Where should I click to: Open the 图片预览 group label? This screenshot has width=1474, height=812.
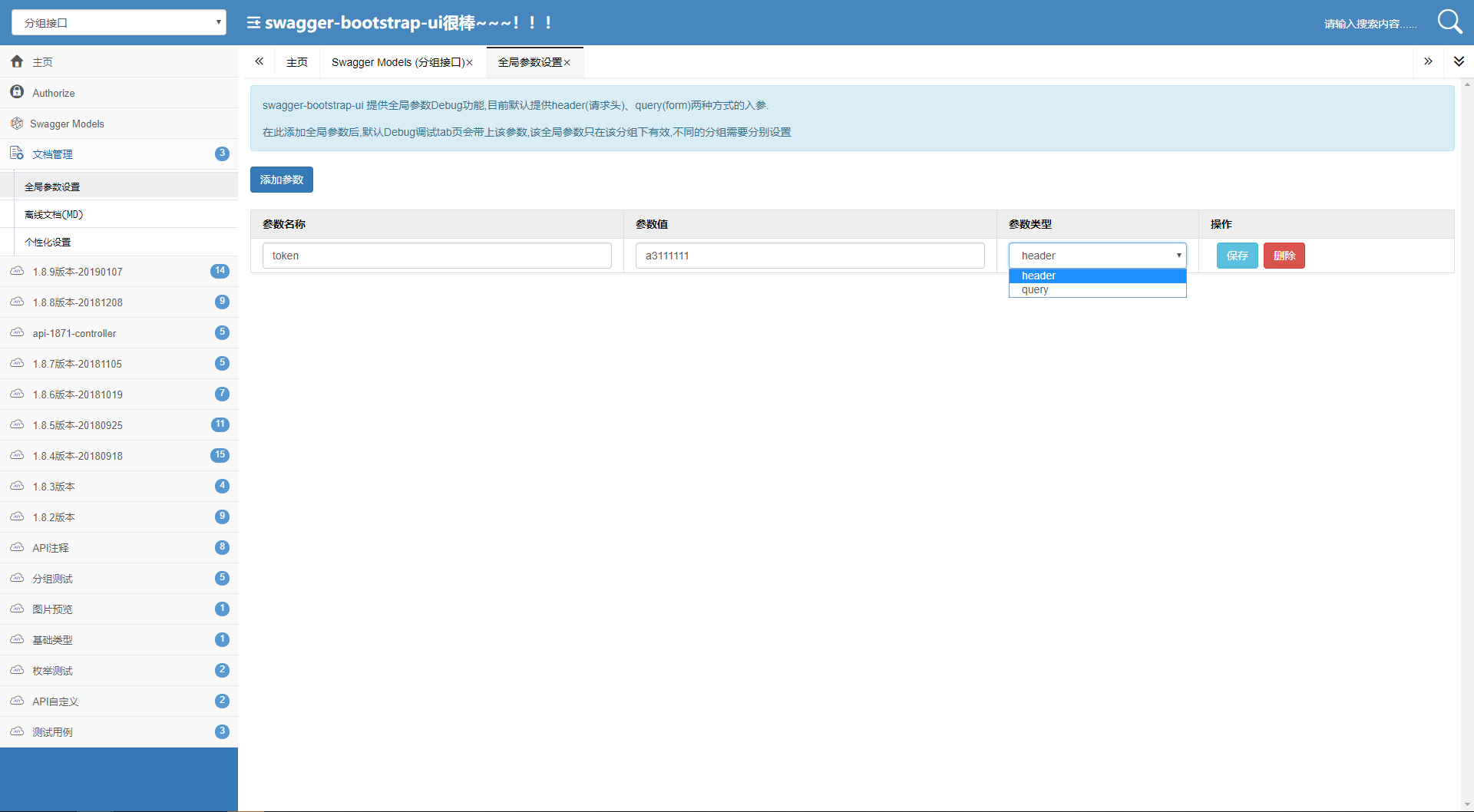pos(52,609)
